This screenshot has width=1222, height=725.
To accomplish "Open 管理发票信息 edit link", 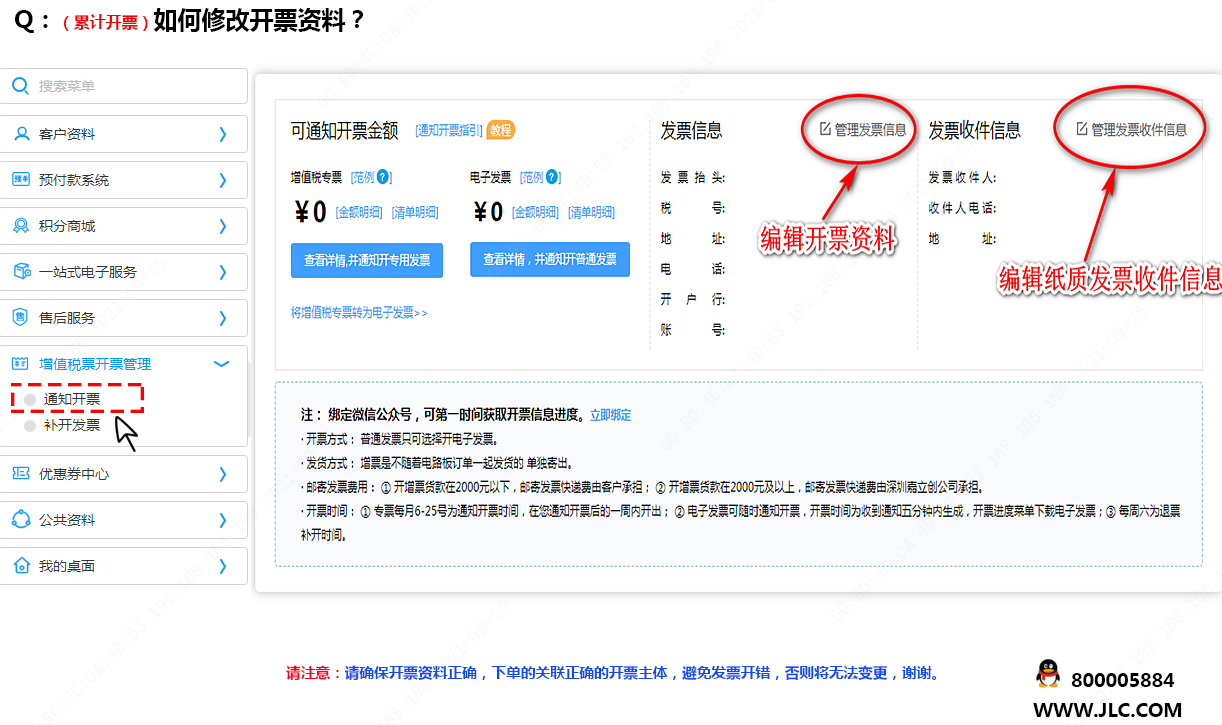I will tap(863, 130).
